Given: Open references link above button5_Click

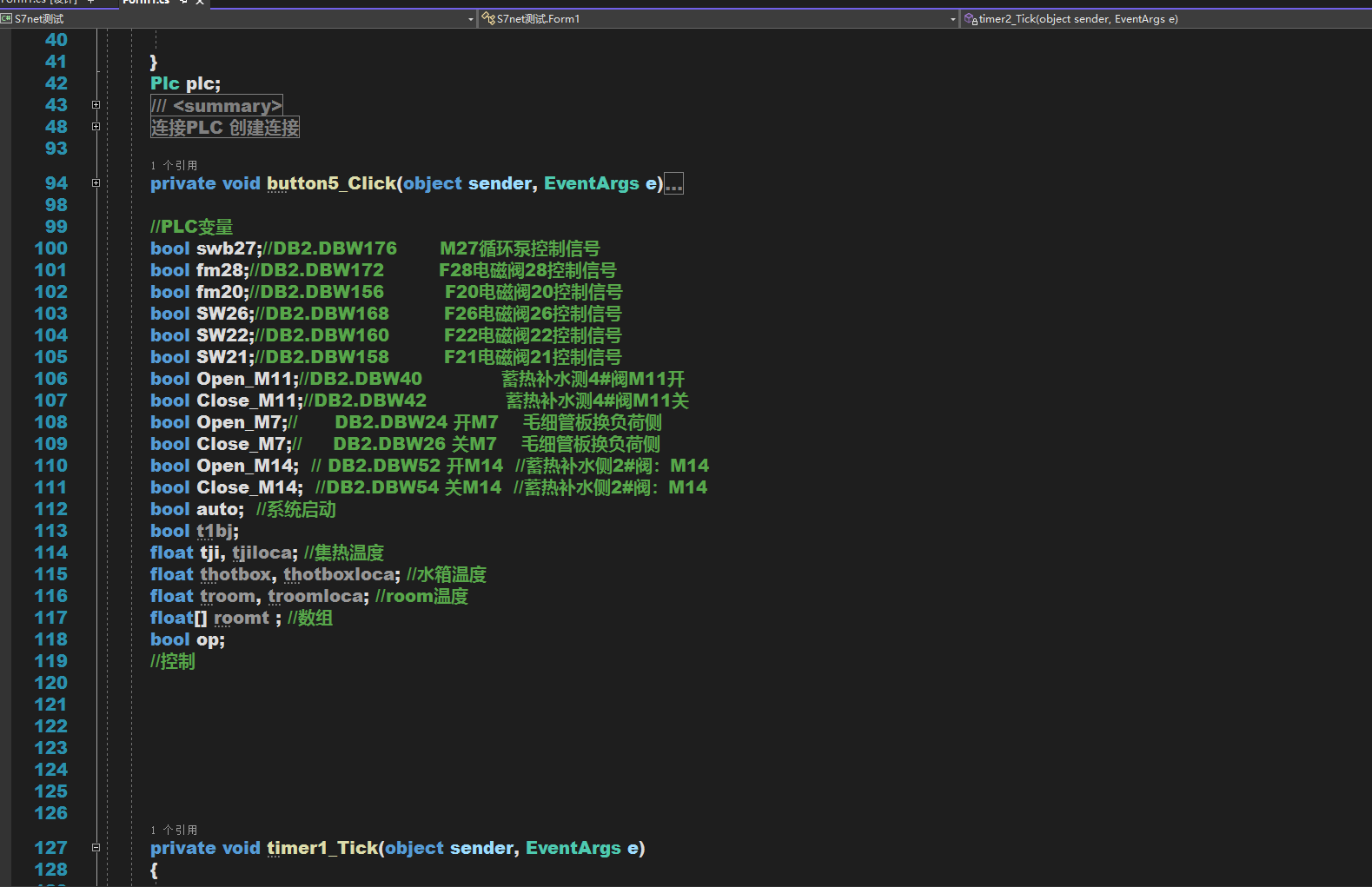Looking at the screenshot, I should [x=174, y=165].
